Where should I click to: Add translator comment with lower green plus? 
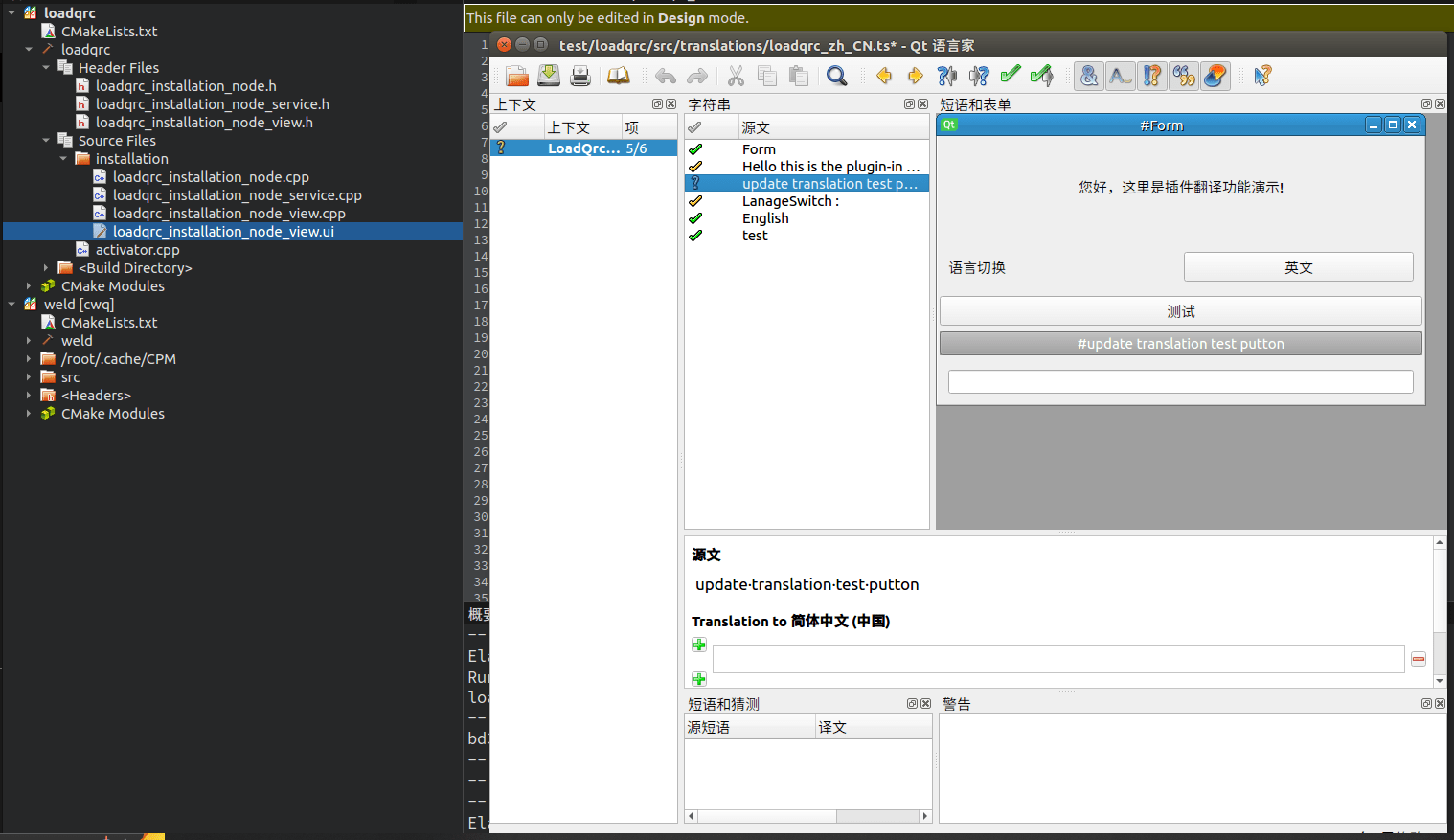(699, 679)
